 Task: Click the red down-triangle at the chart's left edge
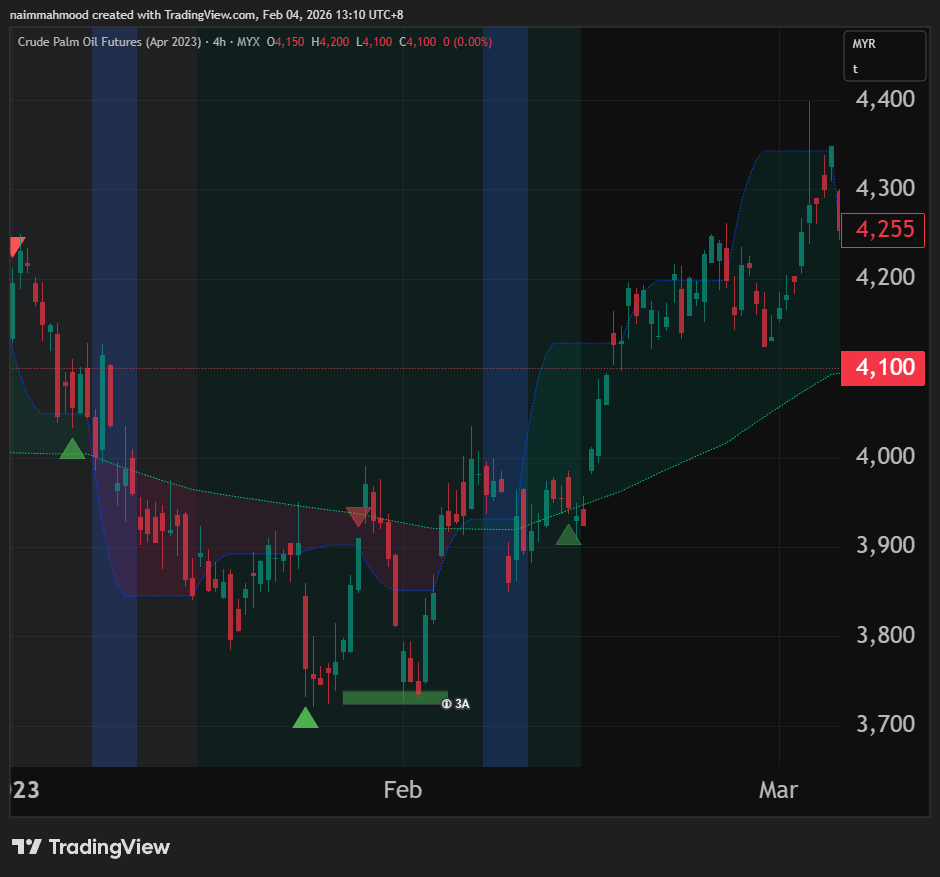pos(16,246)
